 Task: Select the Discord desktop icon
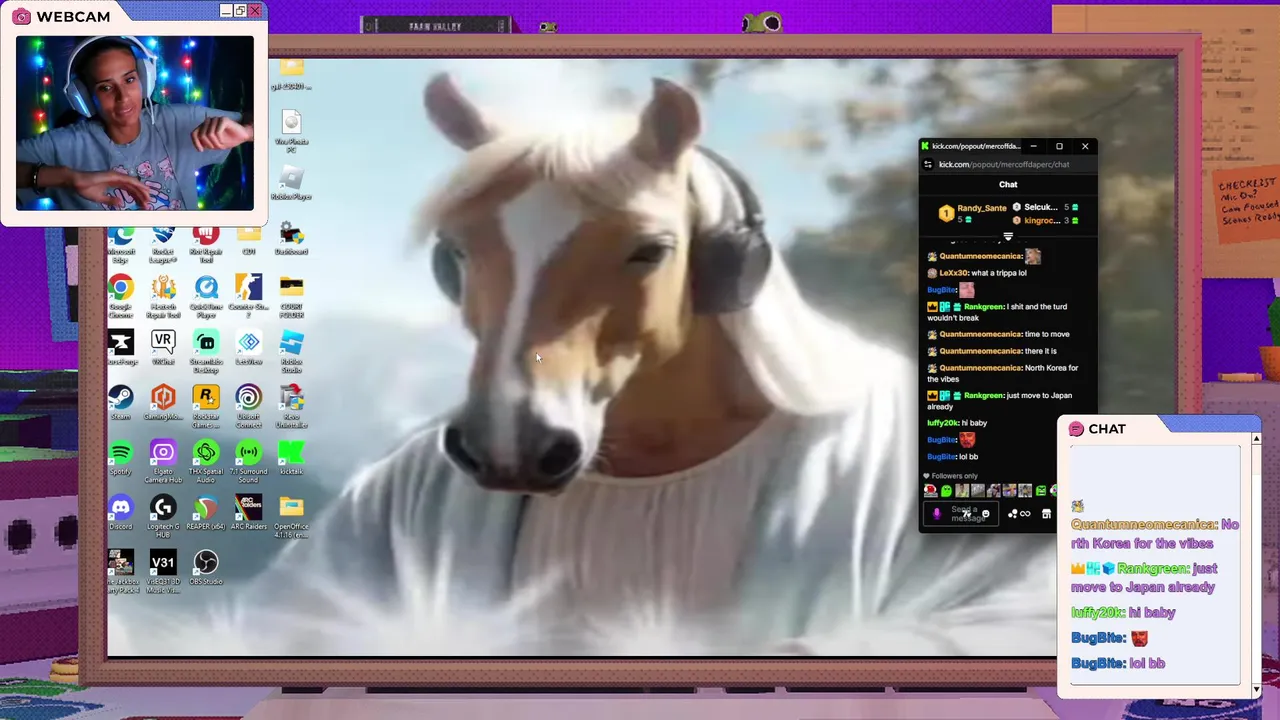(121, 513)
